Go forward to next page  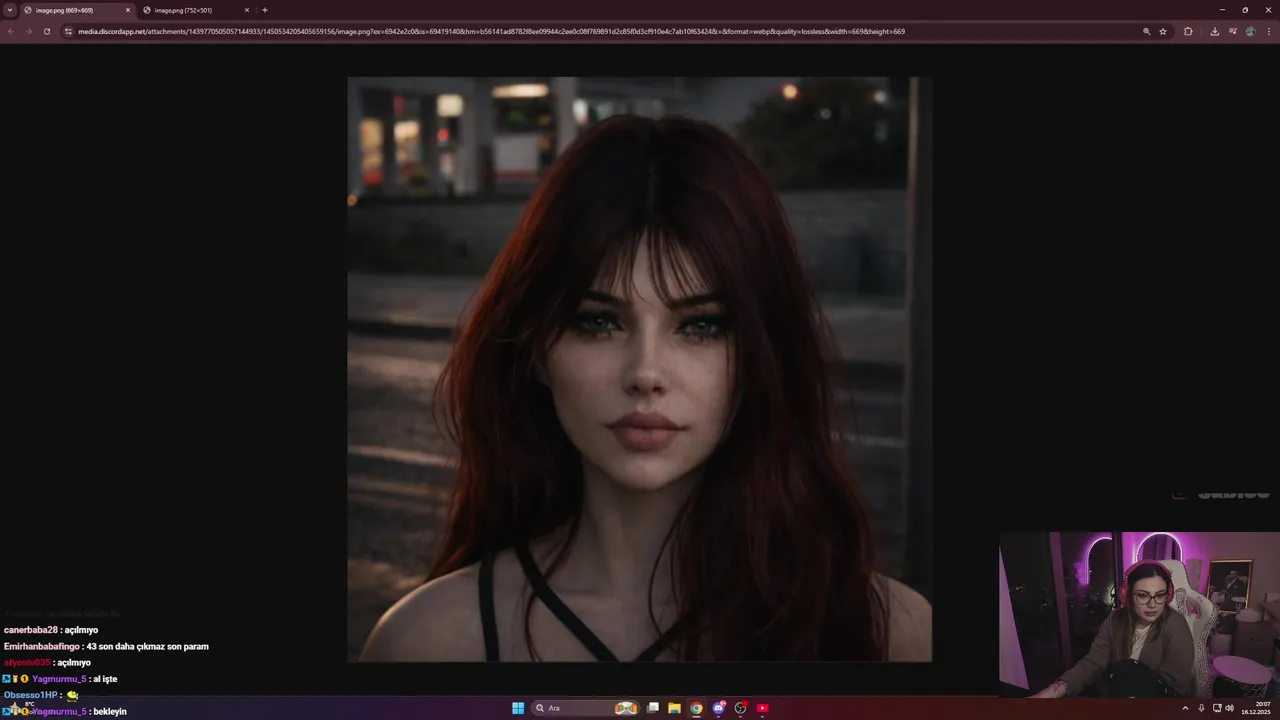coord(28,31)
